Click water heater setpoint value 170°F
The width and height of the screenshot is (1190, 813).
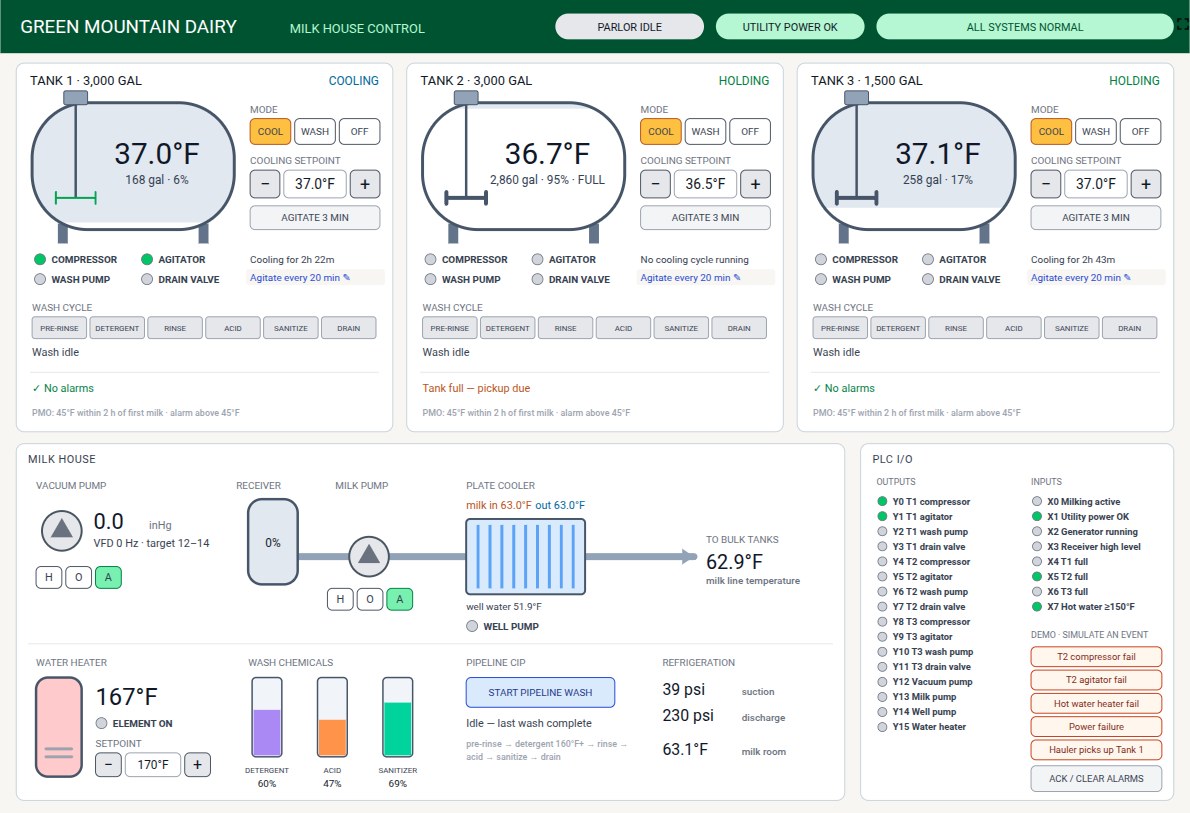point(153,764)
